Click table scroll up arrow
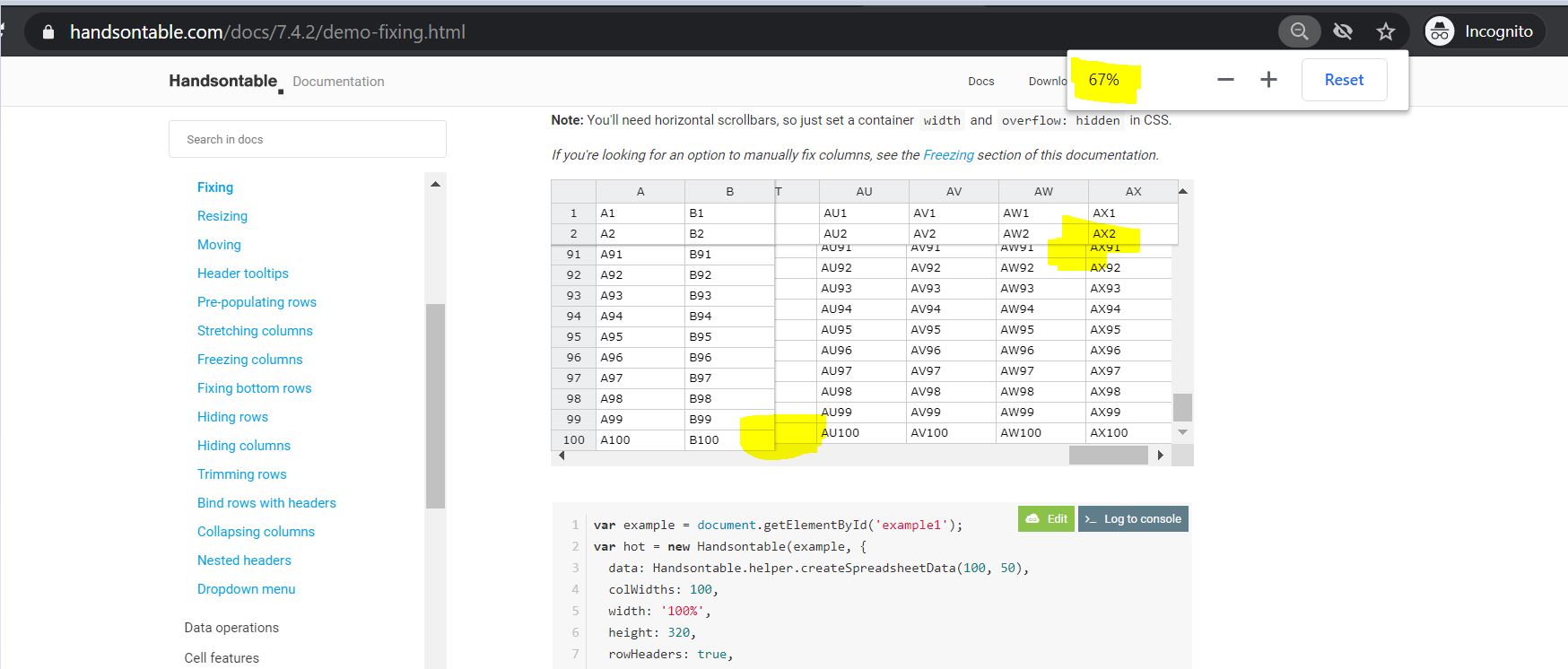1568x669 pixels. (1183, 191)
